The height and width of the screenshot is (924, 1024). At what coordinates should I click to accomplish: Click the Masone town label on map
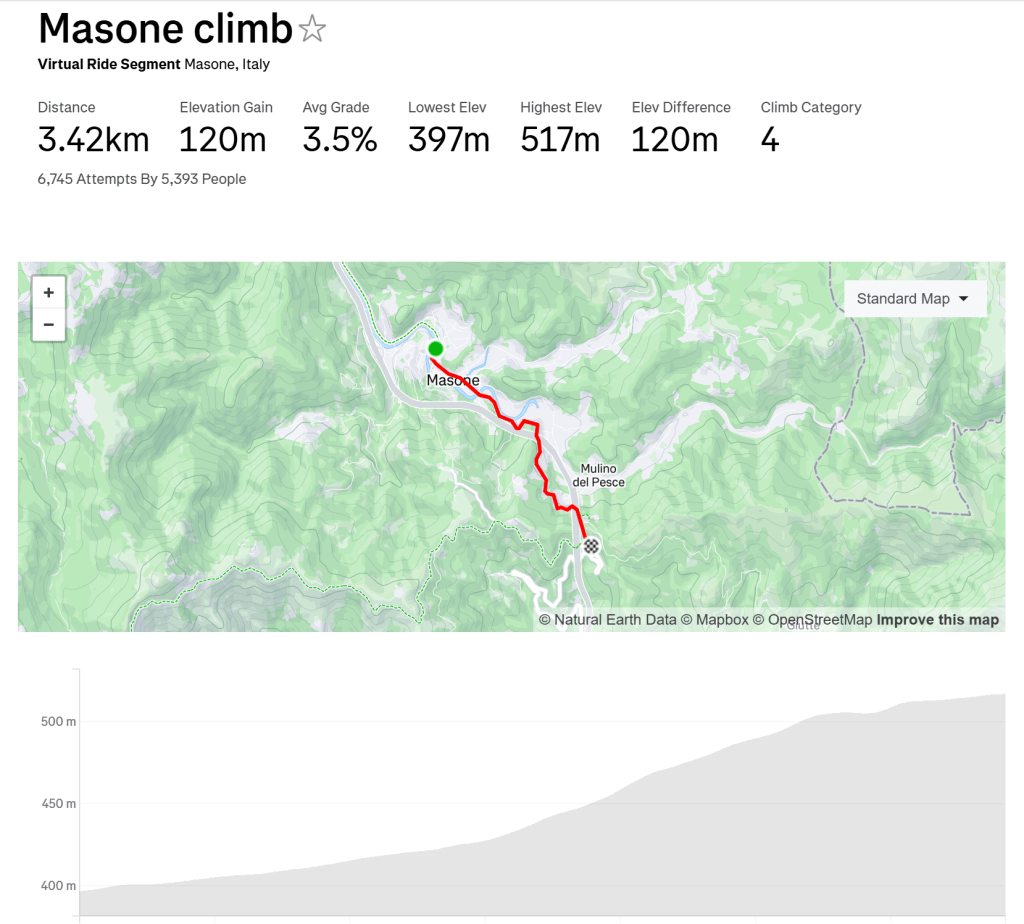pyautogui.click(x=453, y=381)
